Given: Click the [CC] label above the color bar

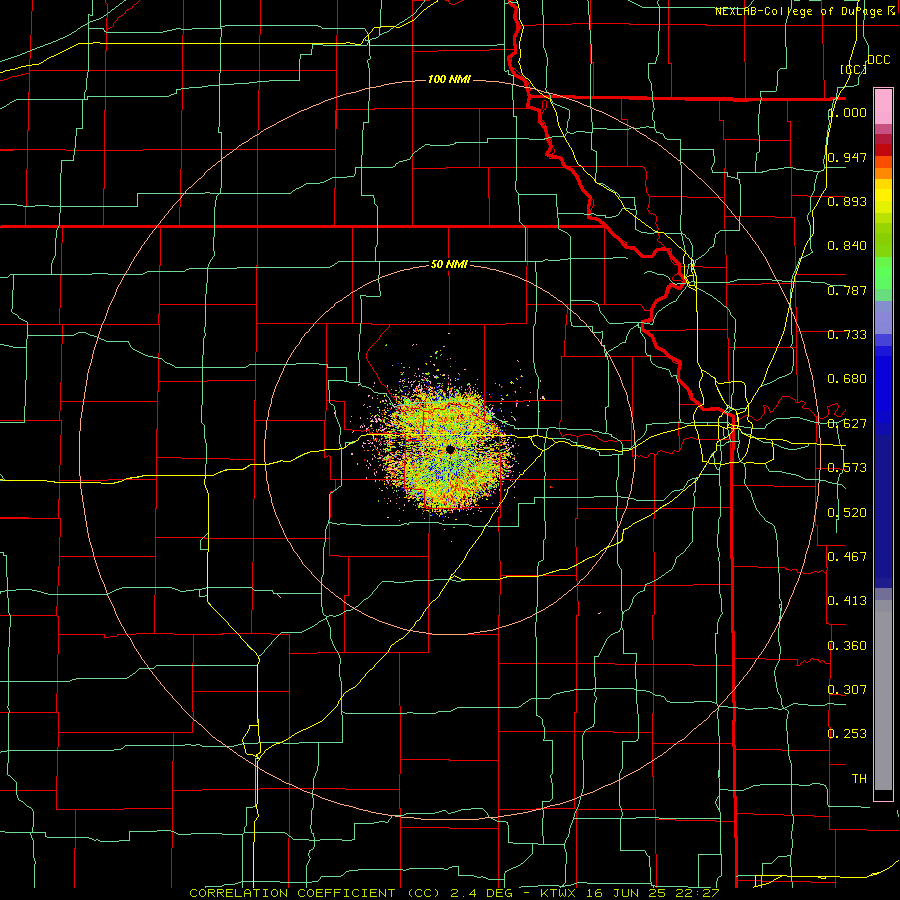Looking at the screenshot, I should tap(853, 69).
